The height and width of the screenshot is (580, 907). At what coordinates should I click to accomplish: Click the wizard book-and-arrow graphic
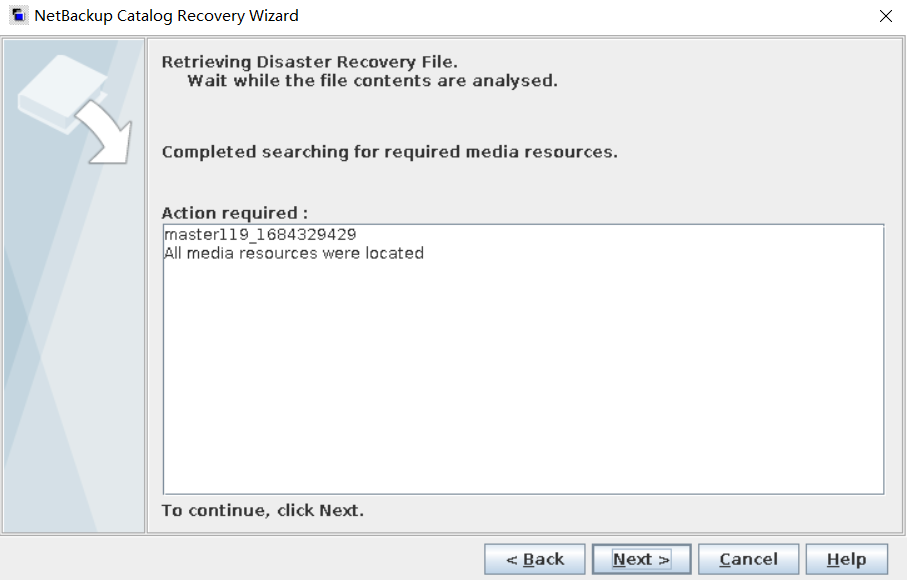(x=70, y=105)
